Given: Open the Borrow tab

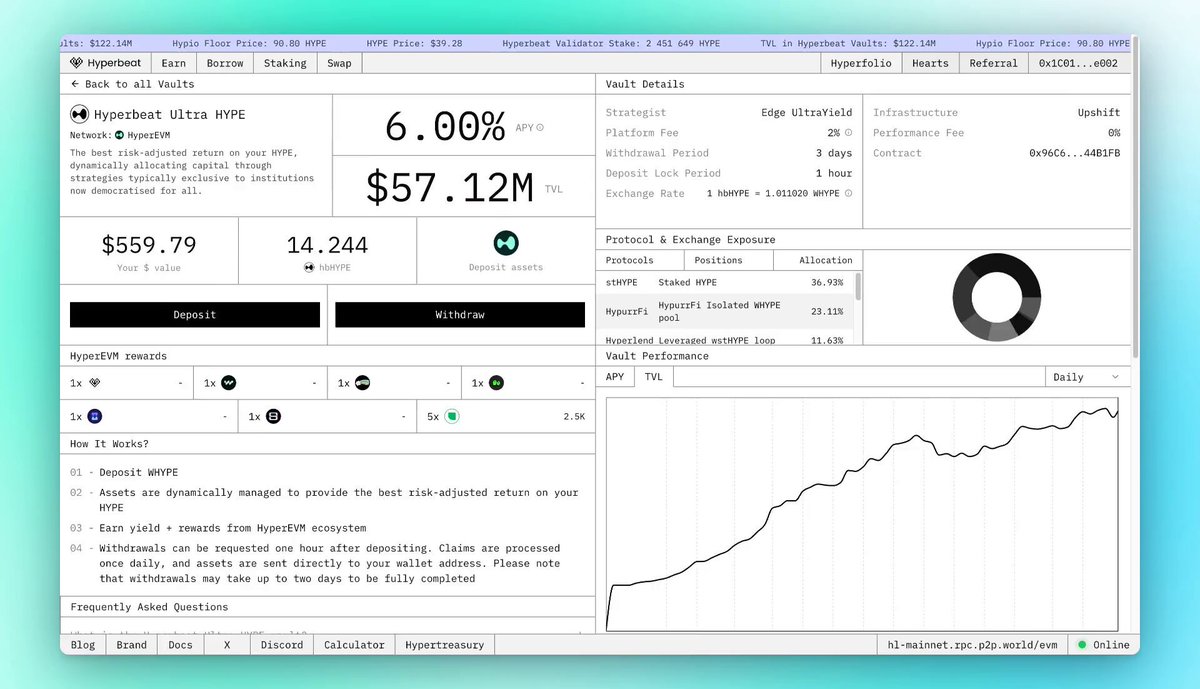Looking at the screenshot, I should point(225,63).
